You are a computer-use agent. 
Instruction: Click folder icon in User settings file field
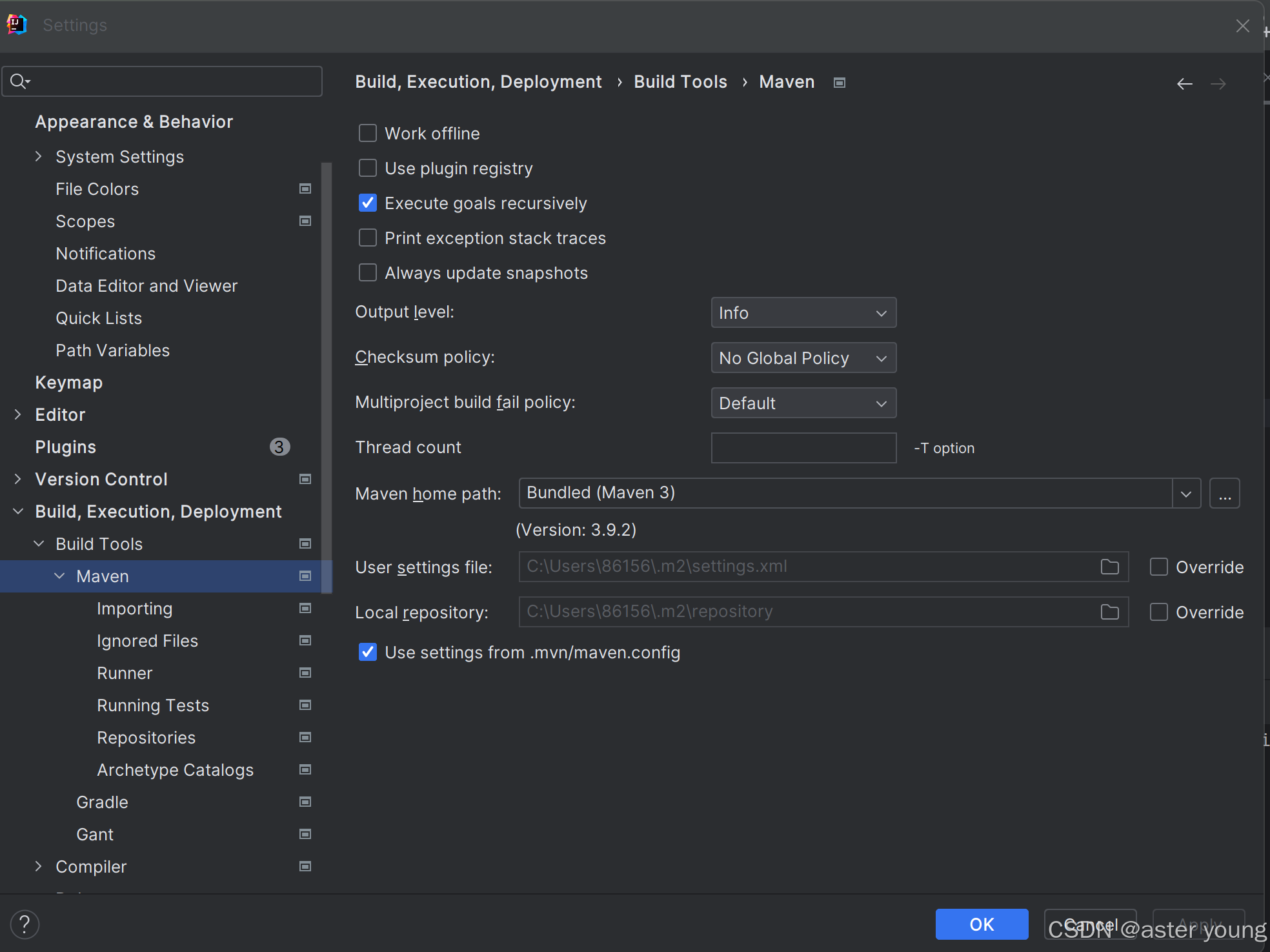coord(1109,567)
